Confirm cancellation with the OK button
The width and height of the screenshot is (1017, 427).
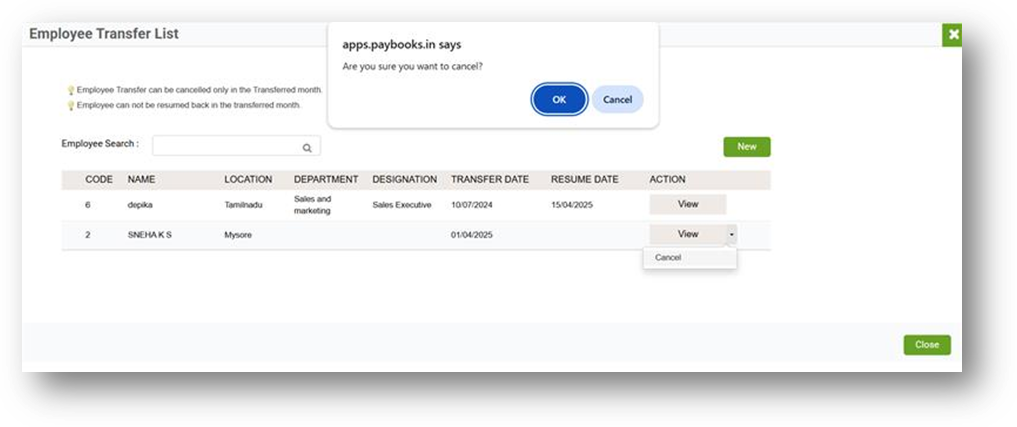(559, 99)
